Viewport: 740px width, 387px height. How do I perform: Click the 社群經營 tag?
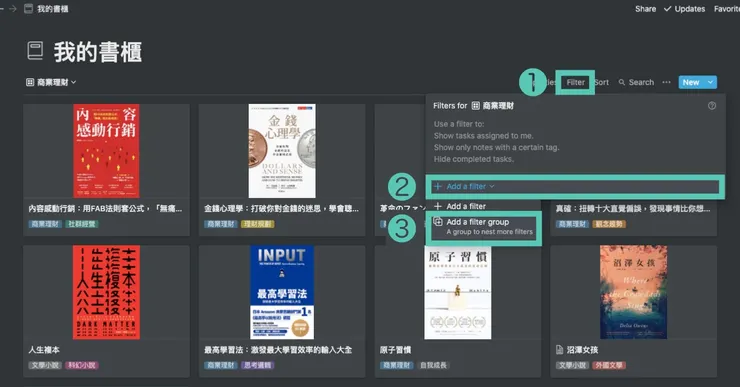tap(81, 224)
